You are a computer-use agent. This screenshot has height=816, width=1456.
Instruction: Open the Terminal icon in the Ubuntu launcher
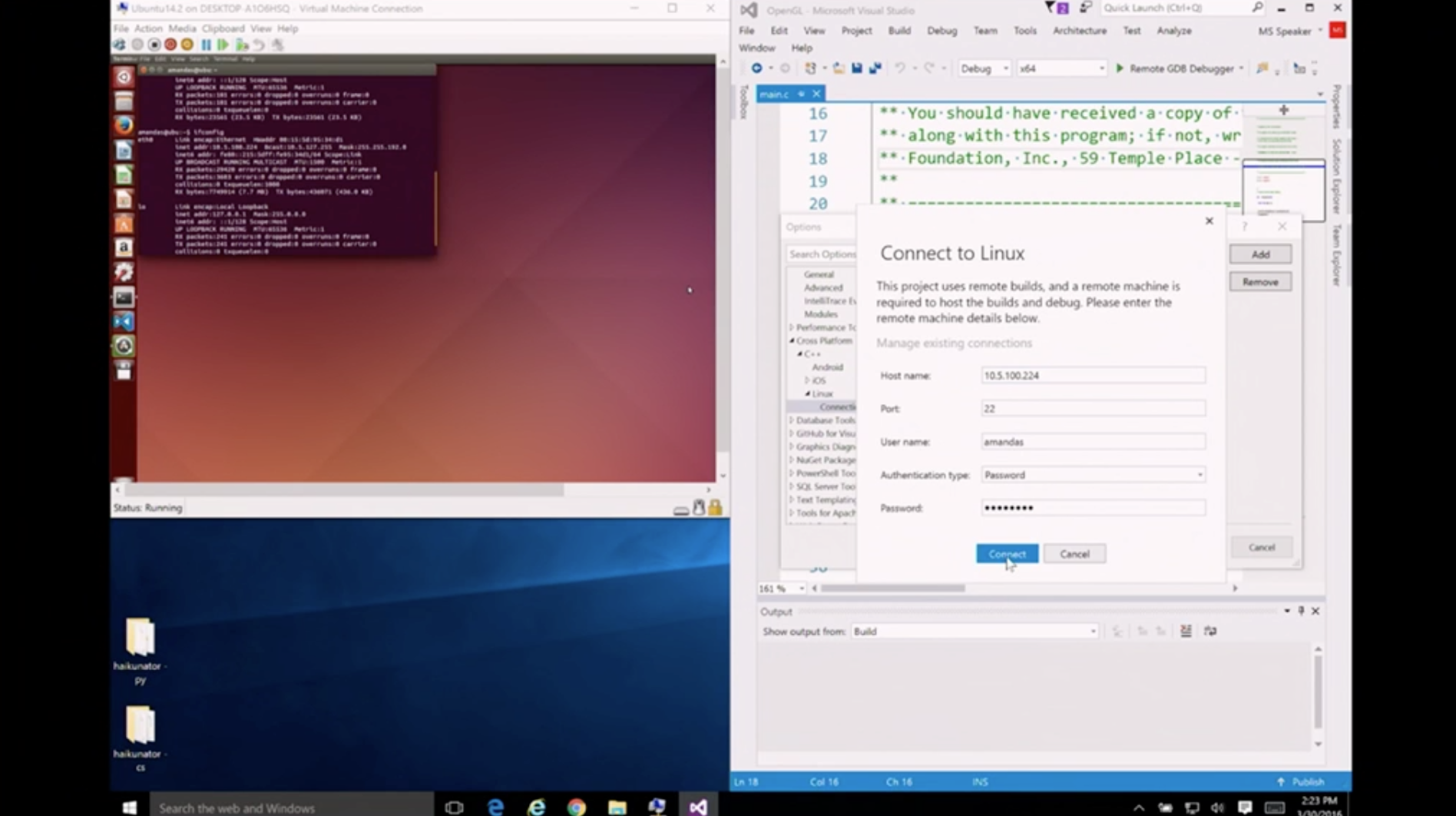click(124, 297)
